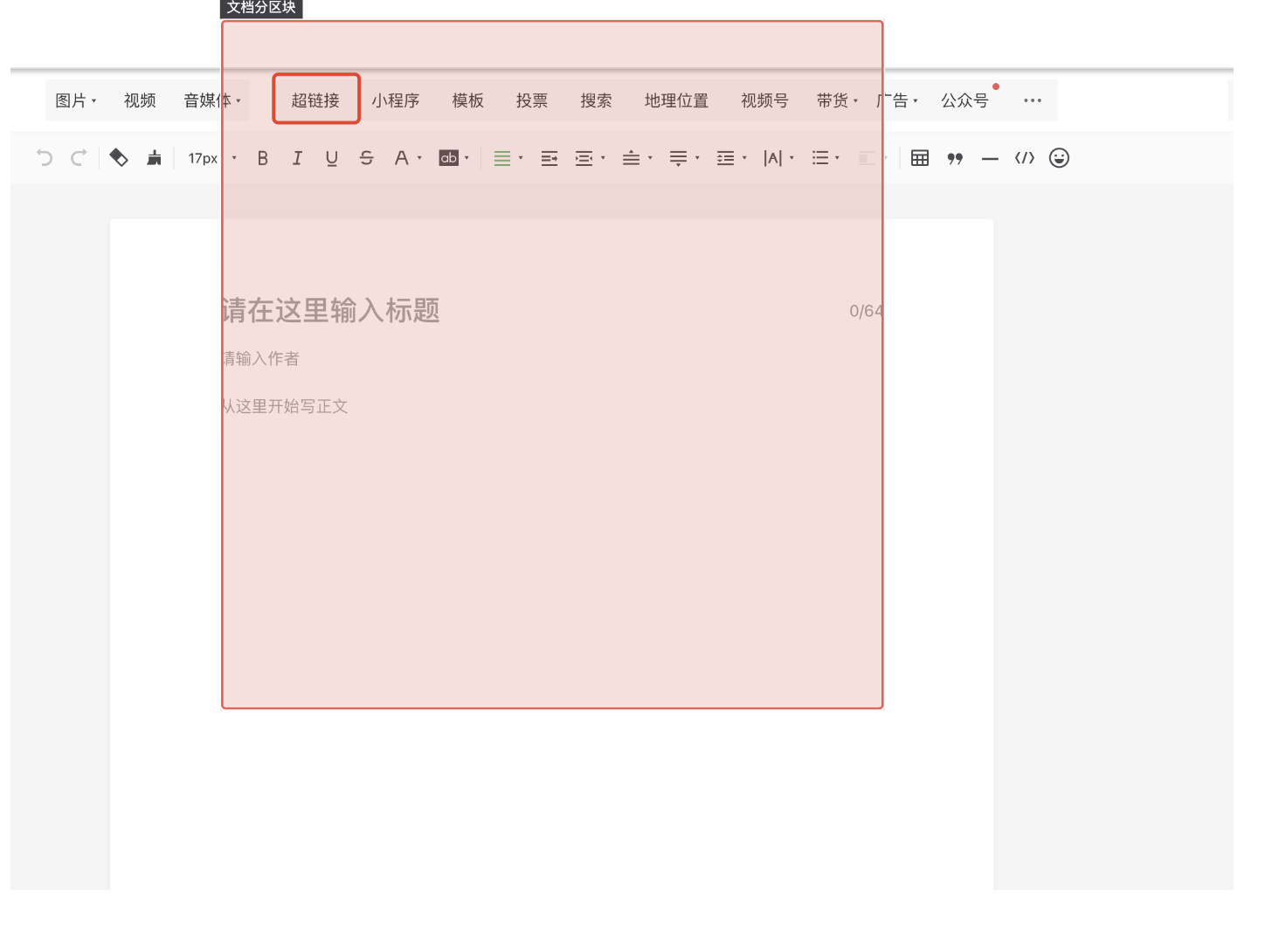1265x952 pixels.
Task: Open the text alignment dropdown
Action: (x=508, y=158)
